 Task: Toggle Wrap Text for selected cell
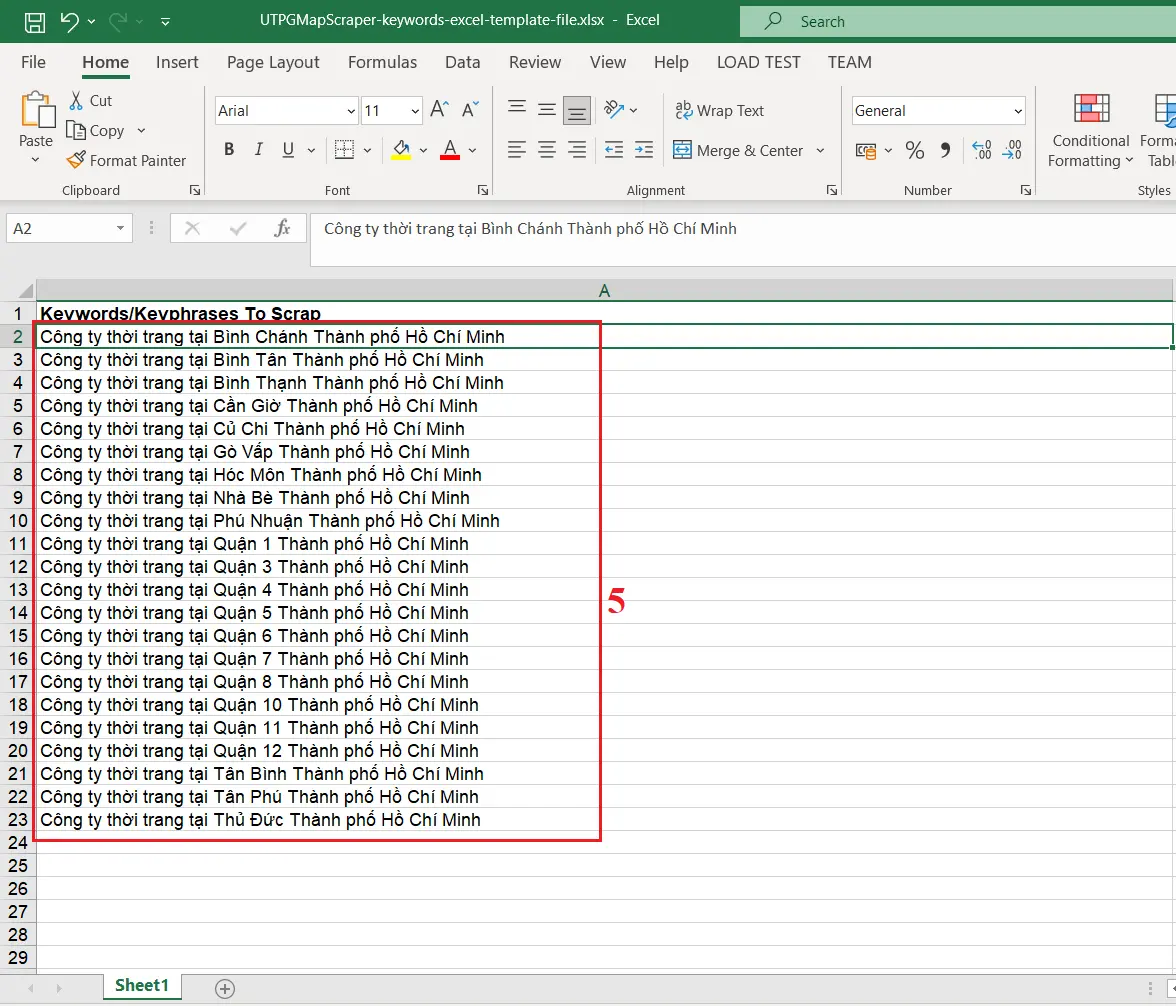tap(719, 110)
